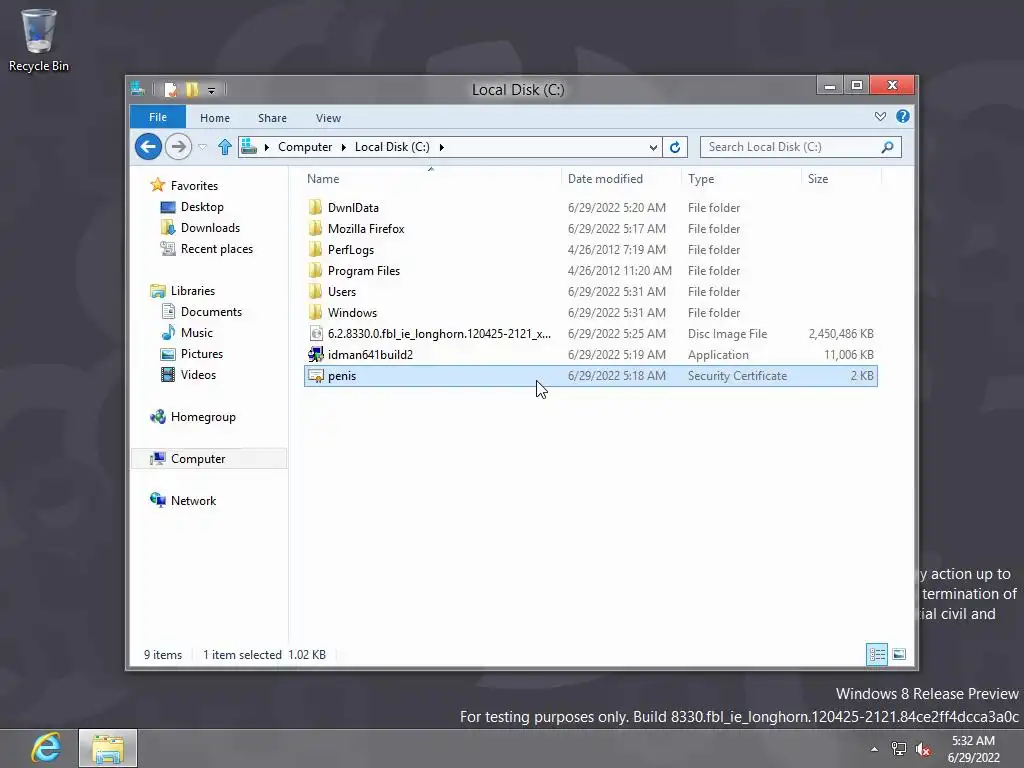The height and width of the screenshot is (768, 1024).
Task: Select Homegroup in the navigation pane
Action: coord(202,417)
